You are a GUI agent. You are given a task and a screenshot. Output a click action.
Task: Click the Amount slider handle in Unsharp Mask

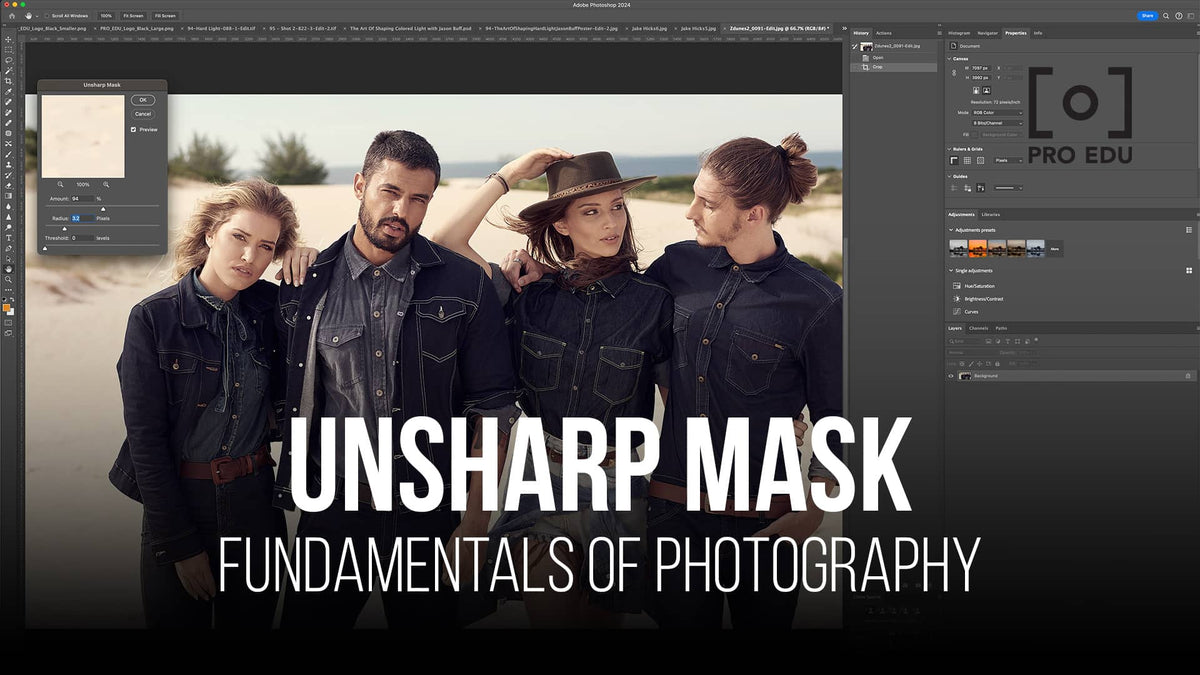[103, 208]
